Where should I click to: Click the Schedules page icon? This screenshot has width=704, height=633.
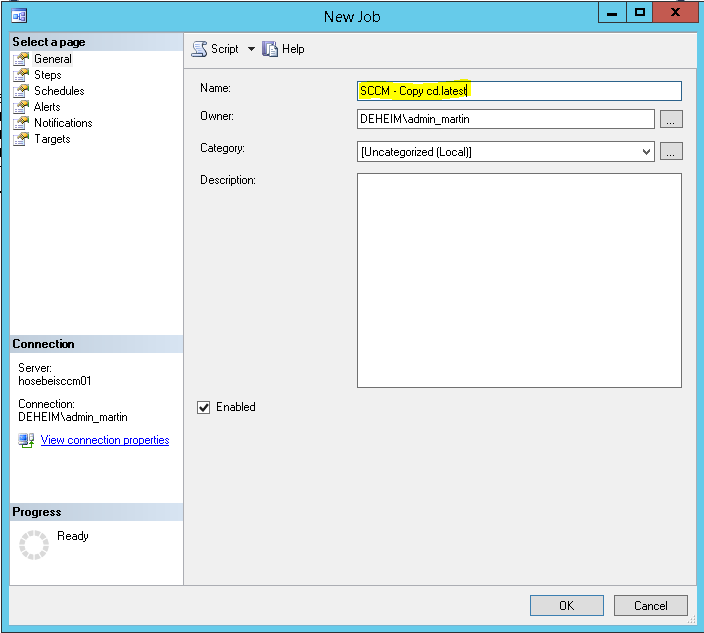pos(21,91)
